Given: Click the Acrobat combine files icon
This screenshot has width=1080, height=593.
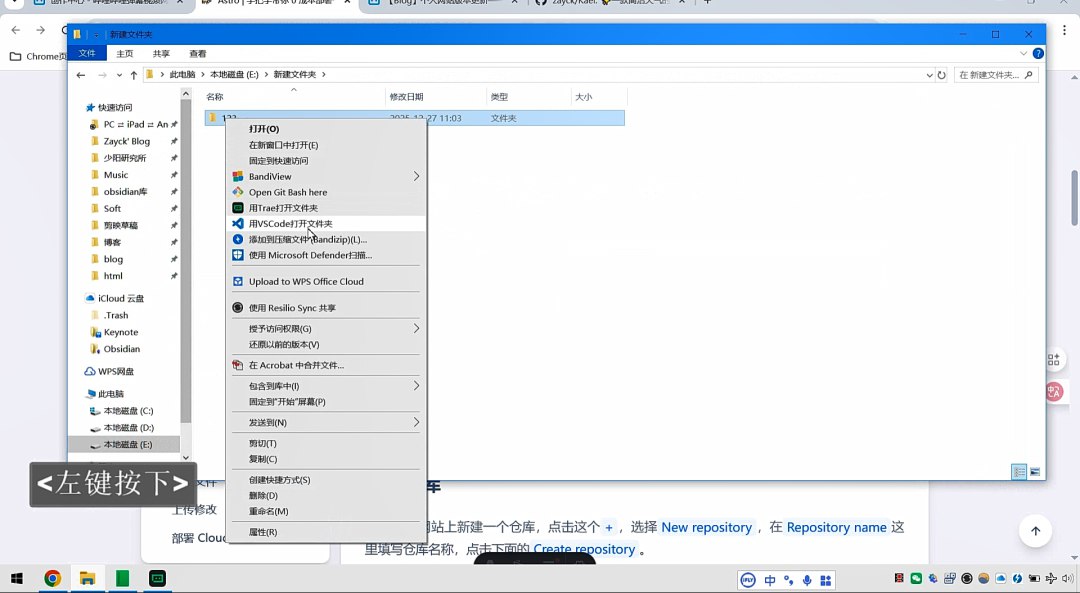Looking at the screenshot, I should 238,365.
